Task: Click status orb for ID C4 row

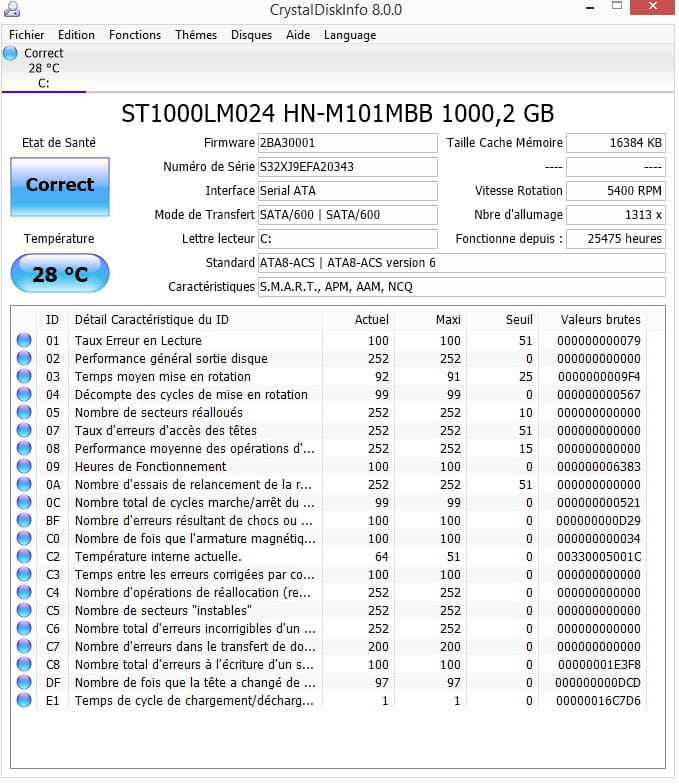Action: click(x=24, y=592)
